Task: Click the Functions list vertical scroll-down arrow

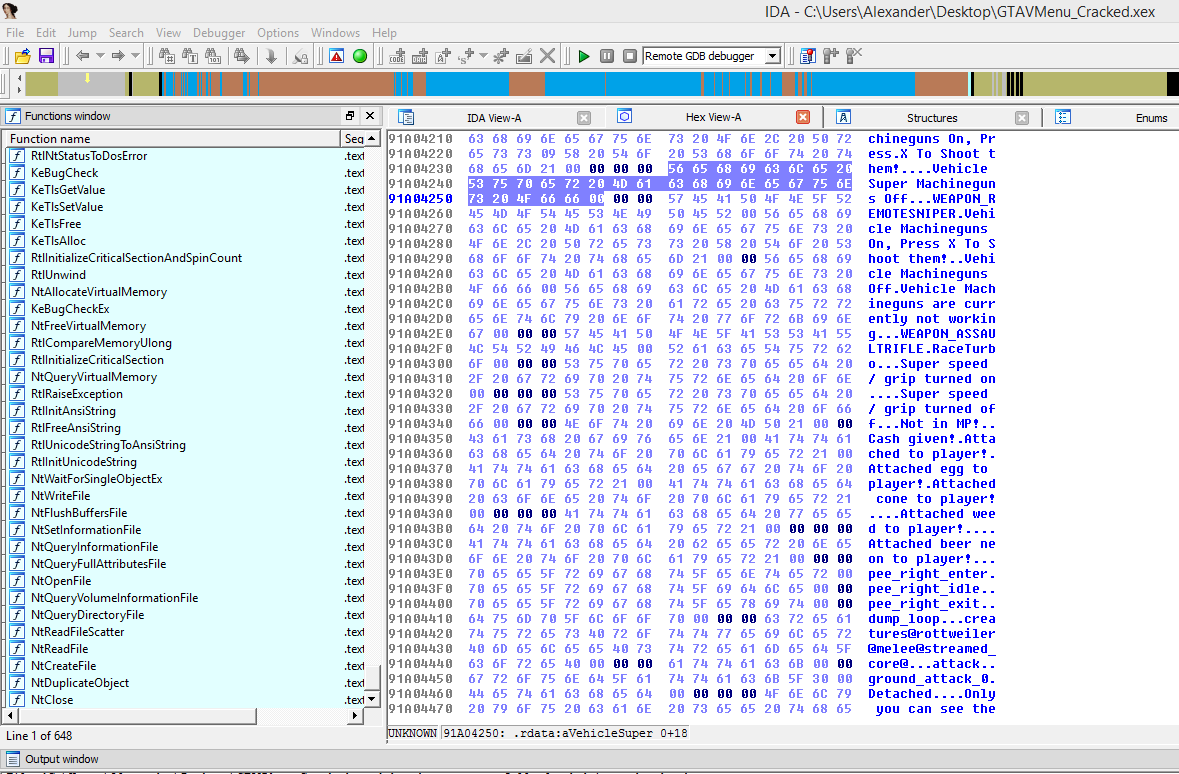Action: (372, 700)
